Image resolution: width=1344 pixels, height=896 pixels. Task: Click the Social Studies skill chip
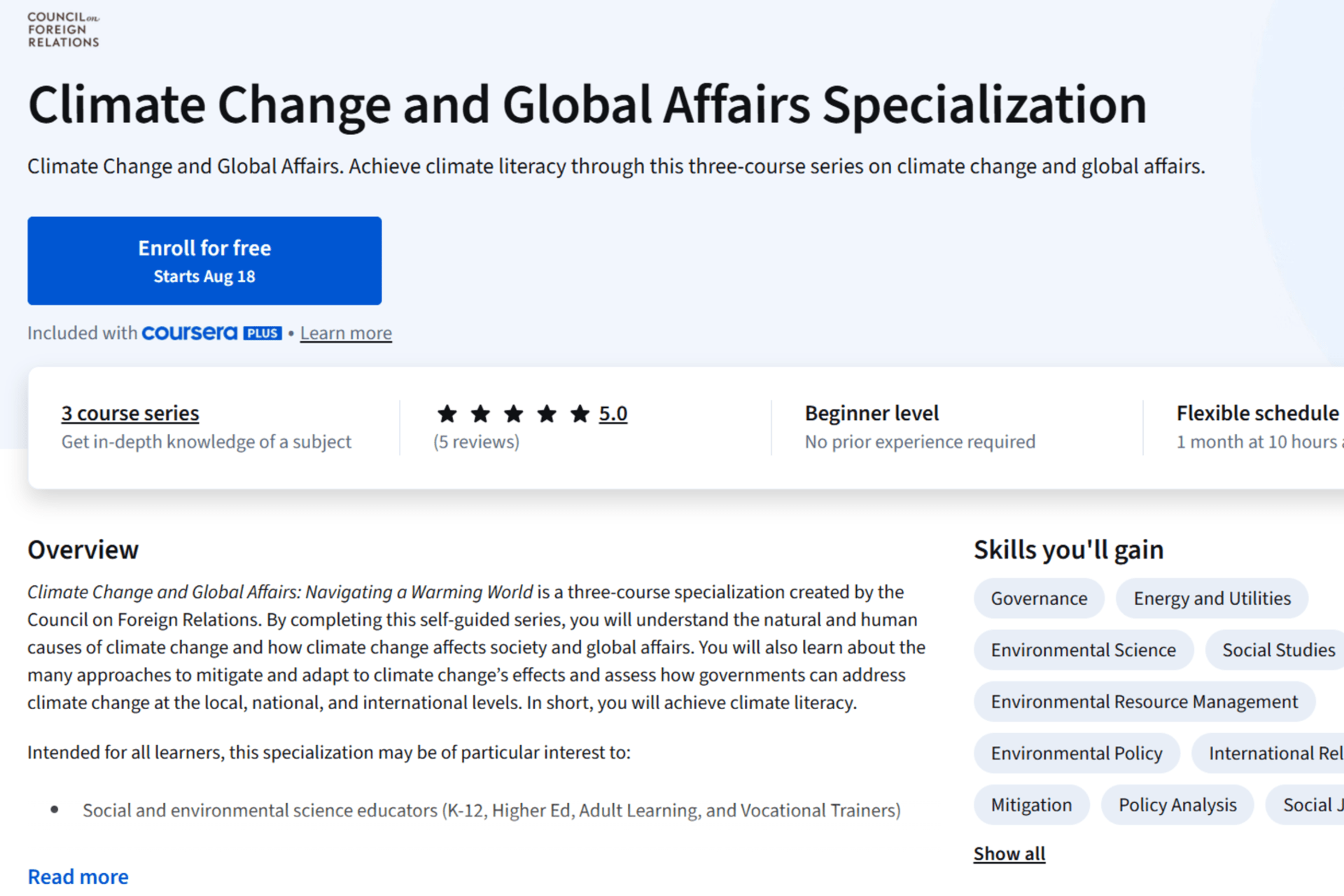tap(1278, 650)
